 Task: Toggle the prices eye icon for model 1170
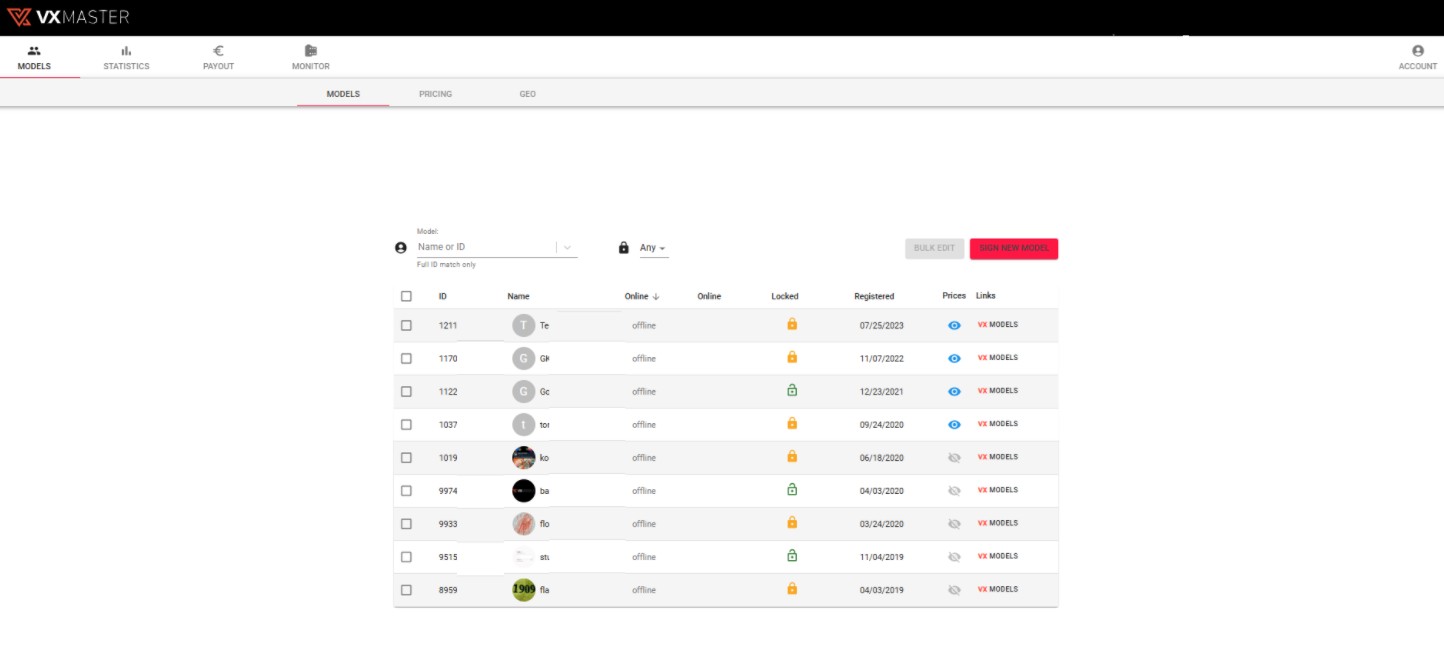[954, 358]
